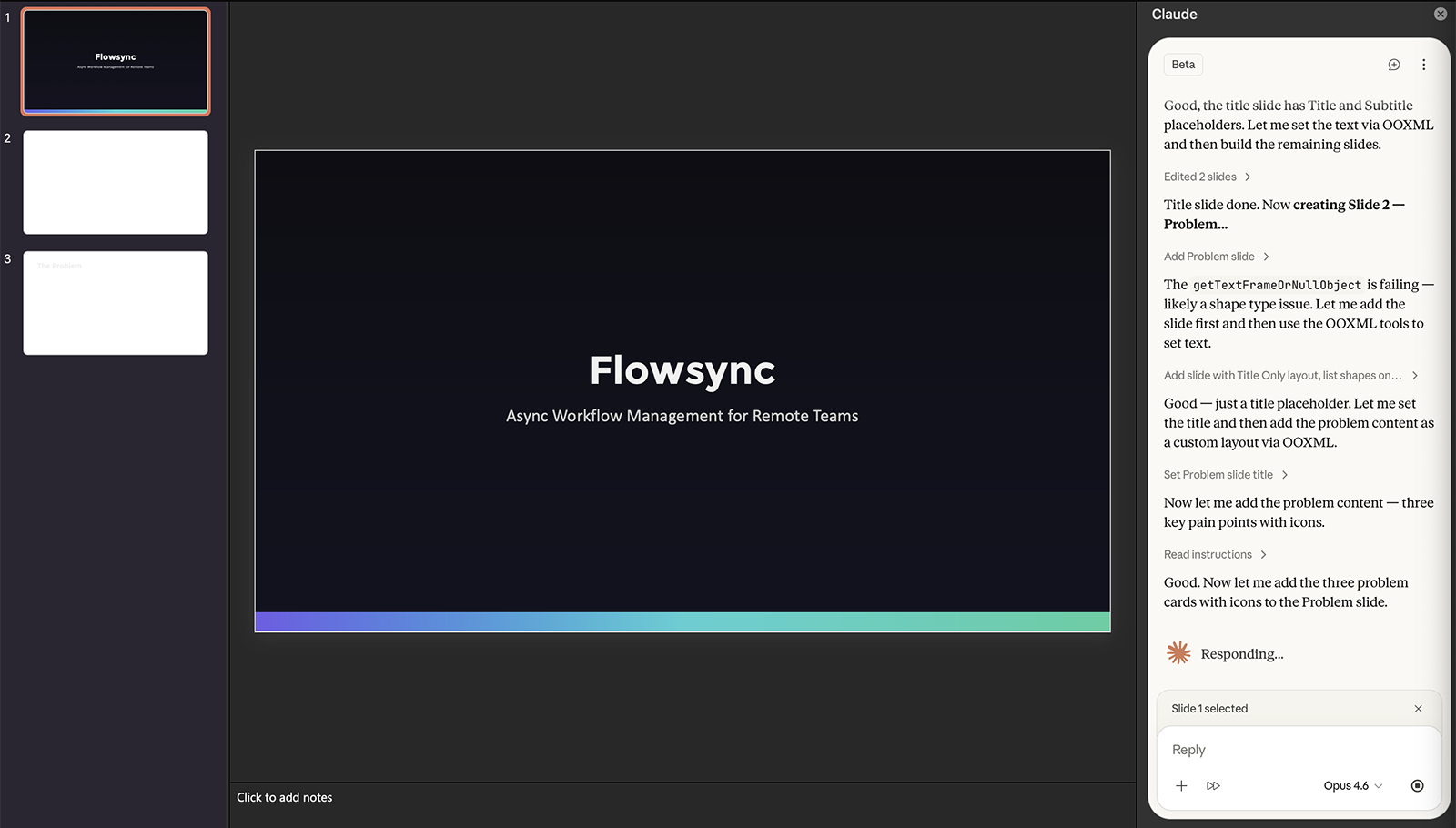Viewport: 1456px width, 828px height.
Task: Select slide 3 thumbnail with The Problem
Action: tap(116, 303)
